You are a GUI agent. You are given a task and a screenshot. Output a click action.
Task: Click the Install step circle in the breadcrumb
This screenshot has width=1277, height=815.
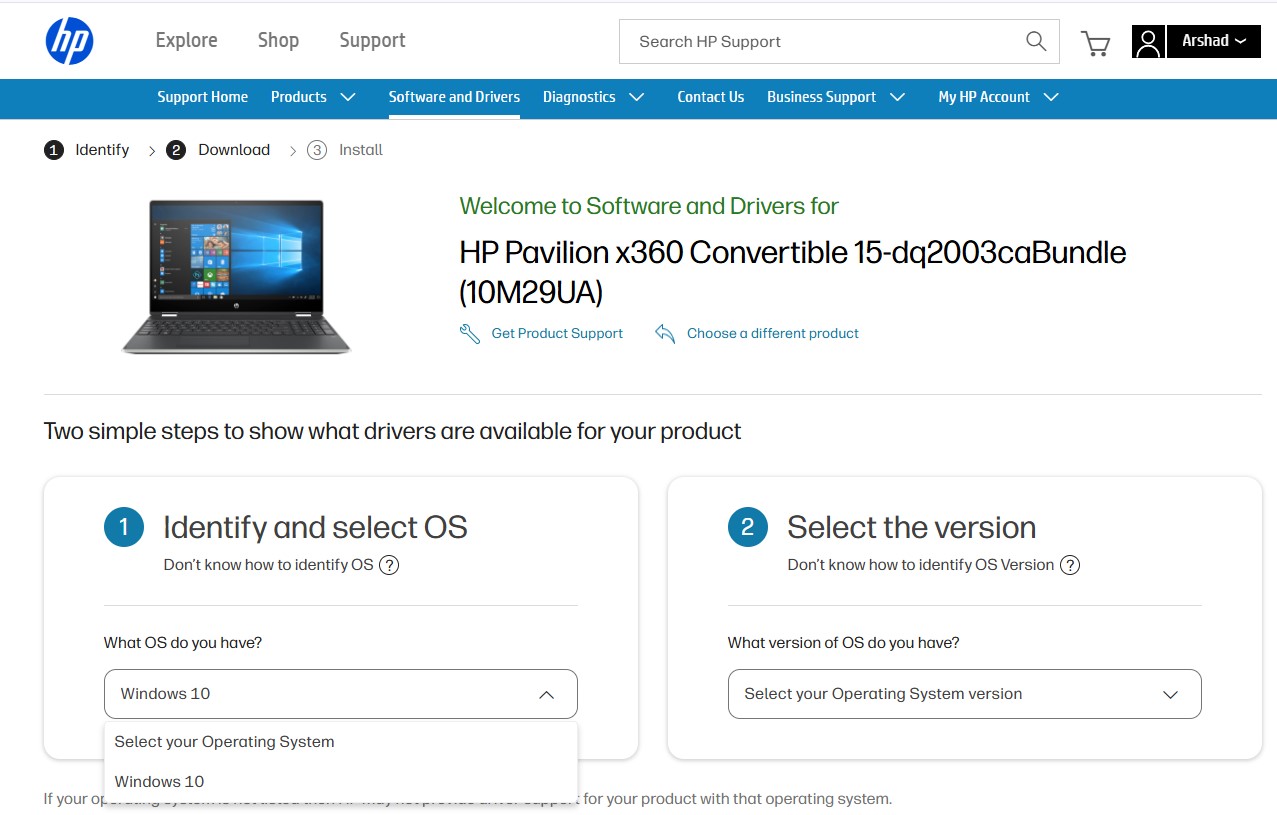click(315, 149)
